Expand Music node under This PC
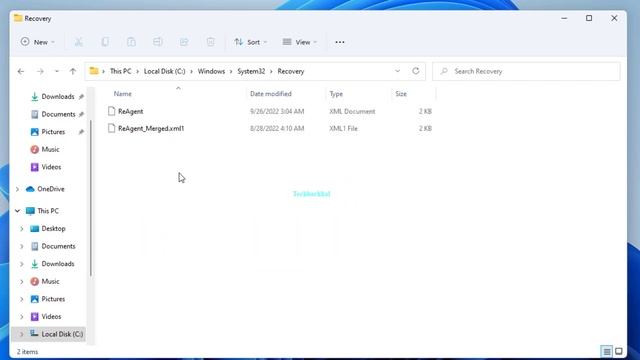The width and height of the screenshot is (640, 360). pyautogui.click(x=22, y=281)
